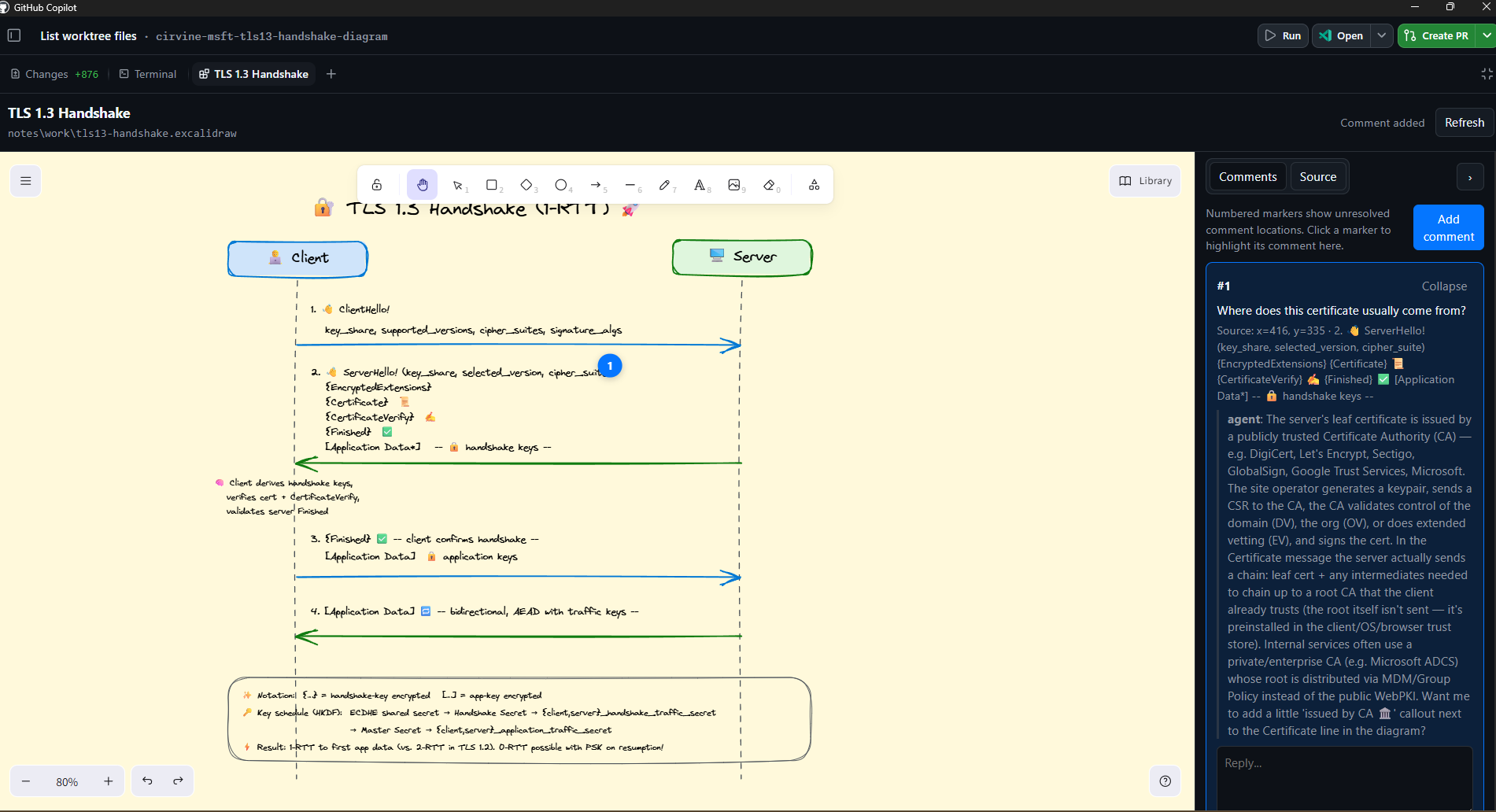This screenshot has height=812, width=1496.
Task: Select the Insert image tool
Action: pyautogui.click(x=735, y=185)
